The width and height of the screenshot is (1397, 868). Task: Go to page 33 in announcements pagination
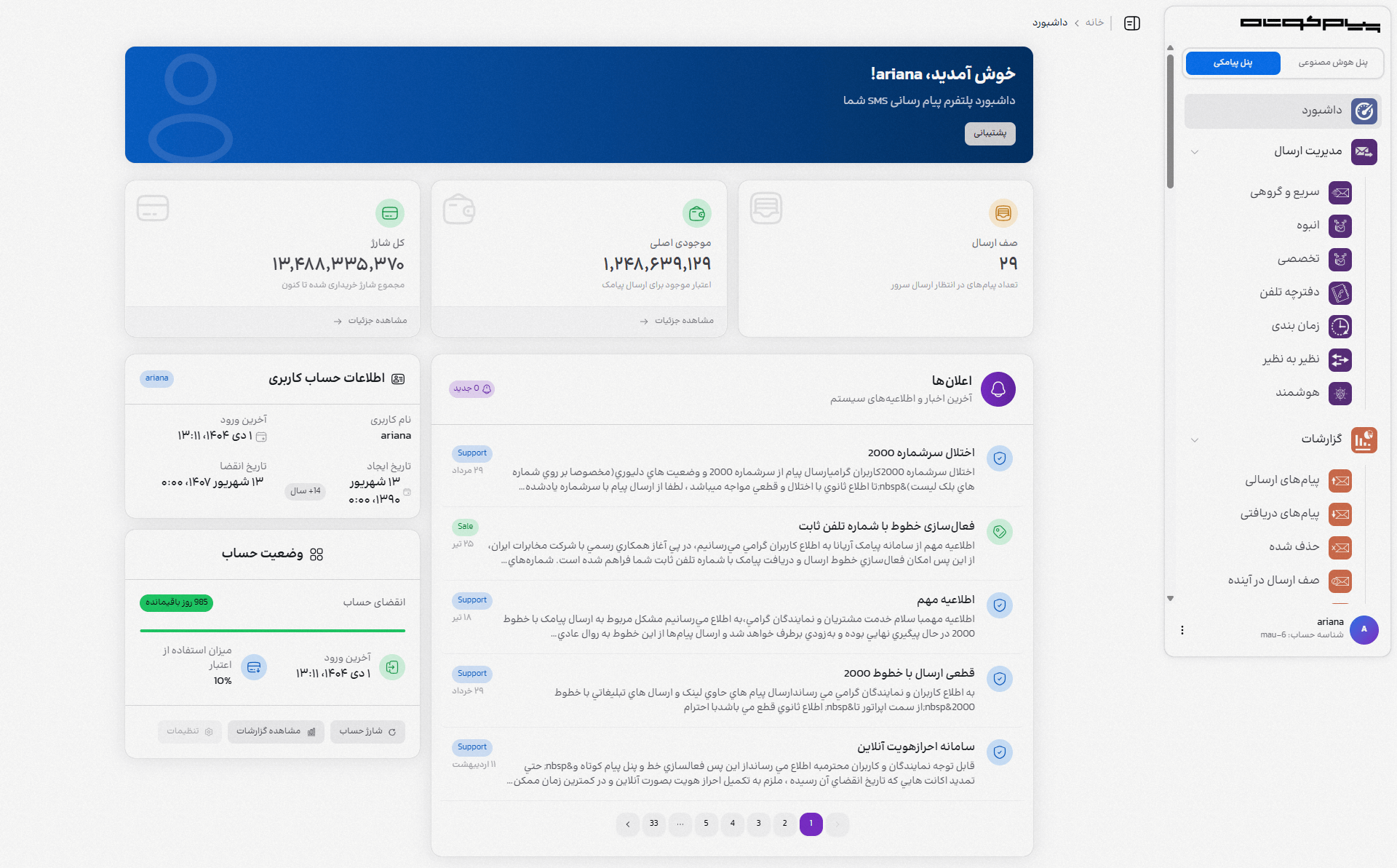pyautogui.click(x=653, y=824)
